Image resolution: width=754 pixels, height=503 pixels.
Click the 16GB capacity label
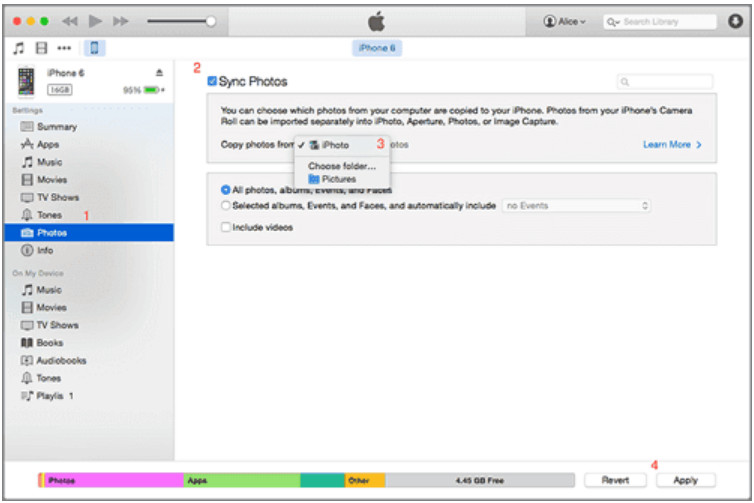(60, 90)
